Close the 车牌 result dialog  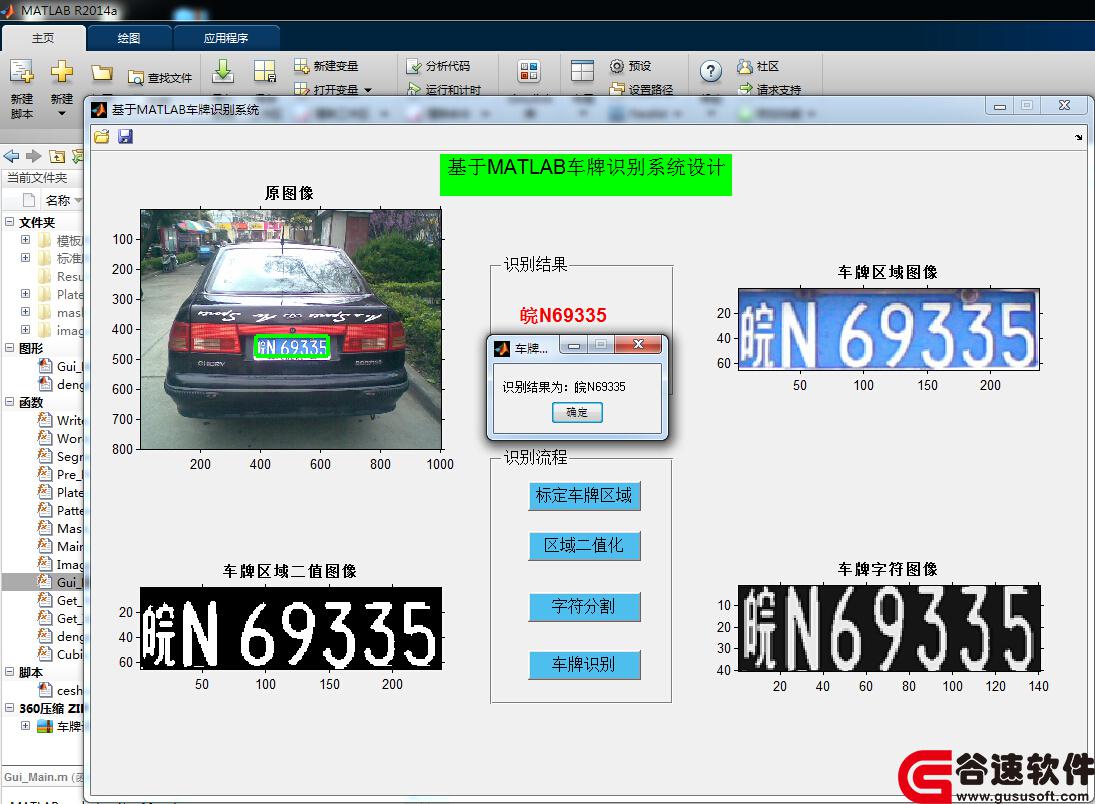pyautogui.click(x=638, y=344)
